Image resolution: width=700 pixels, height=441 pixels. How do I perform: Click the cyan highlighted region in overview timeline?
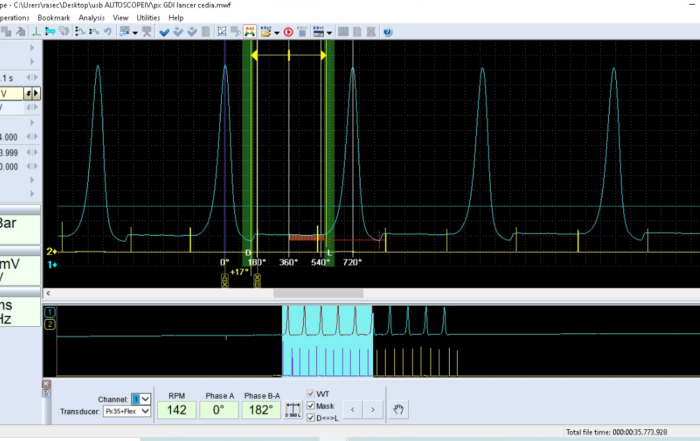pyautogui.click(x=327, y=340)
